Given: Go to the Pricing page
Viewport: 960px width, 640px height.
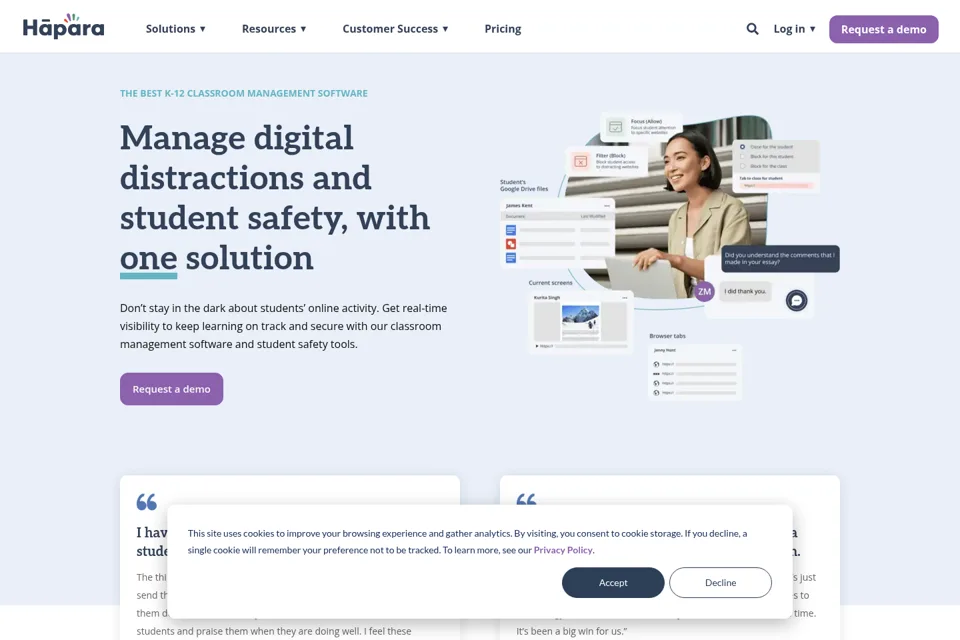Looking at the screenshot, I should (503, 29).
